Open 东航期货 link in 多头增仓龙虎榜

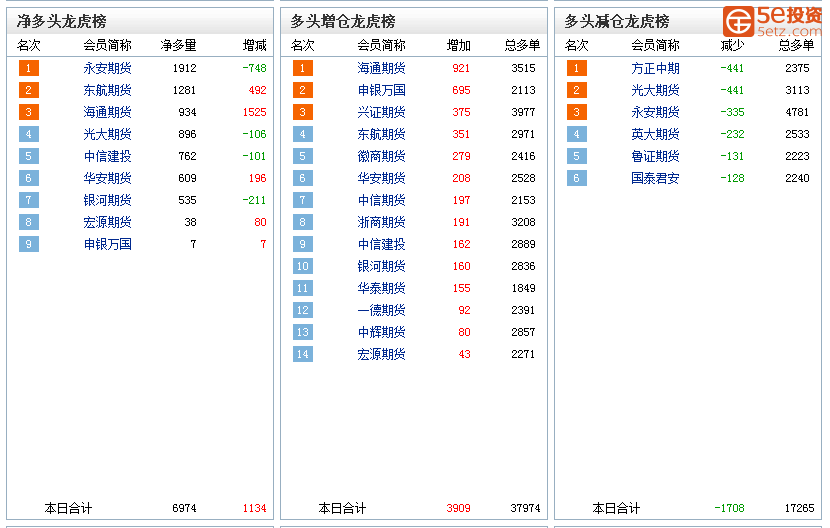pos(381,134)
